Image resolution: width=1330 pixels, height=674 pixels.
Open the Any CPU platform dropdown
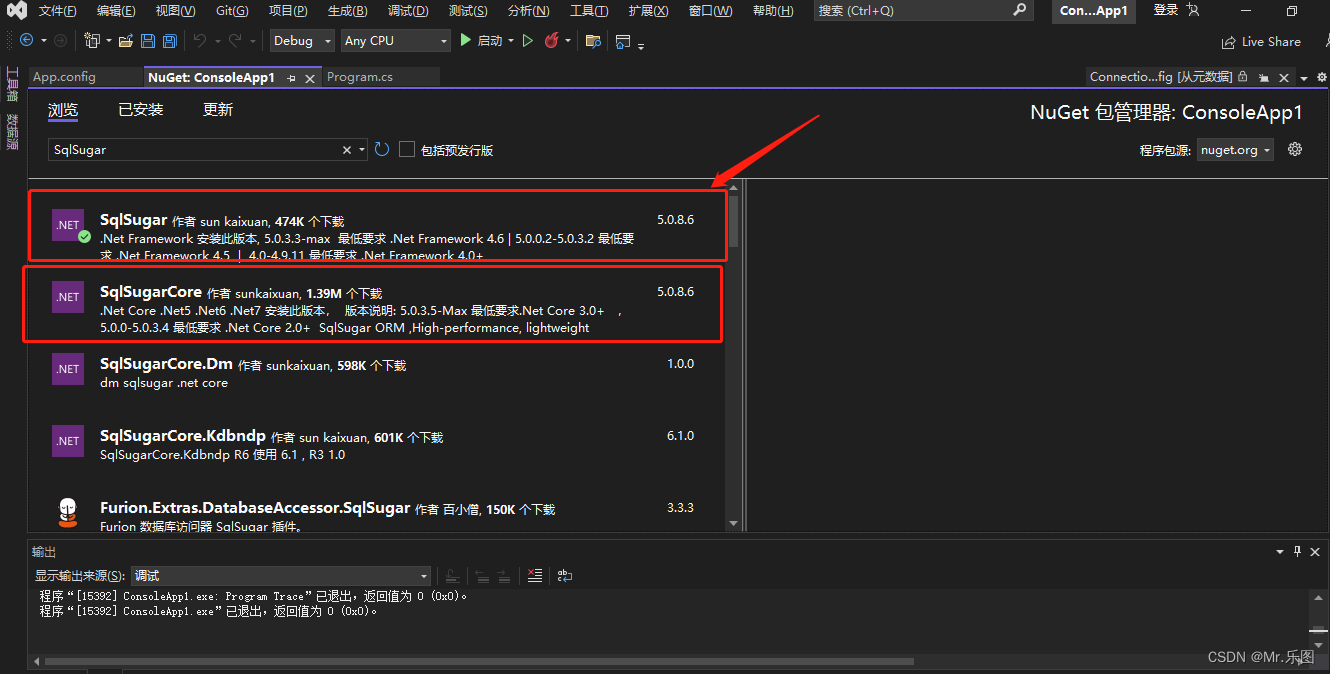pyautogui.click(x=395, y=40)
